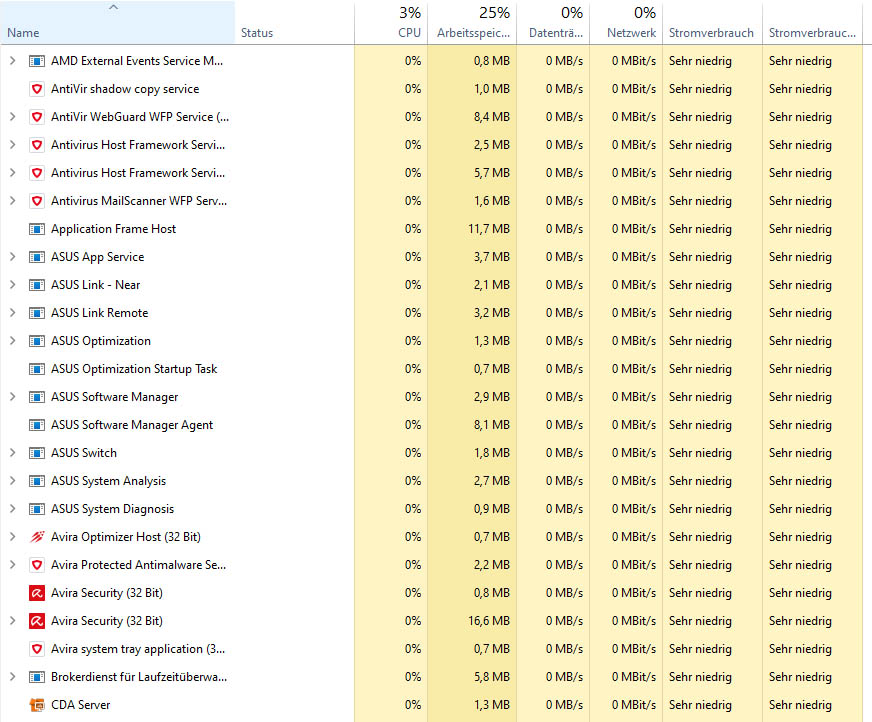Click the Avira Protected Antimalware Service icon
Screen dimensions: 872x722
(37, 565)
